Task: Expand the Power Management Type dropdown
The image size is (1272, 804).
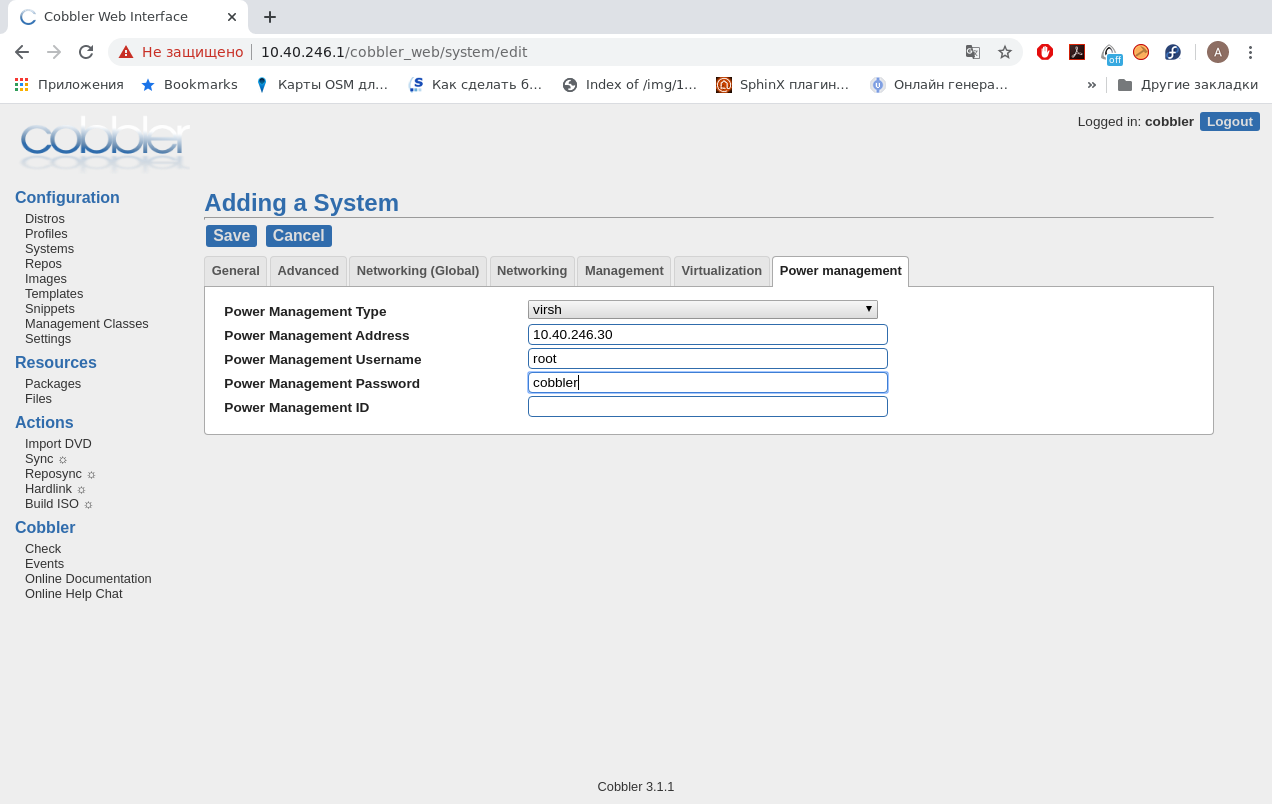Action: [702, 310]
